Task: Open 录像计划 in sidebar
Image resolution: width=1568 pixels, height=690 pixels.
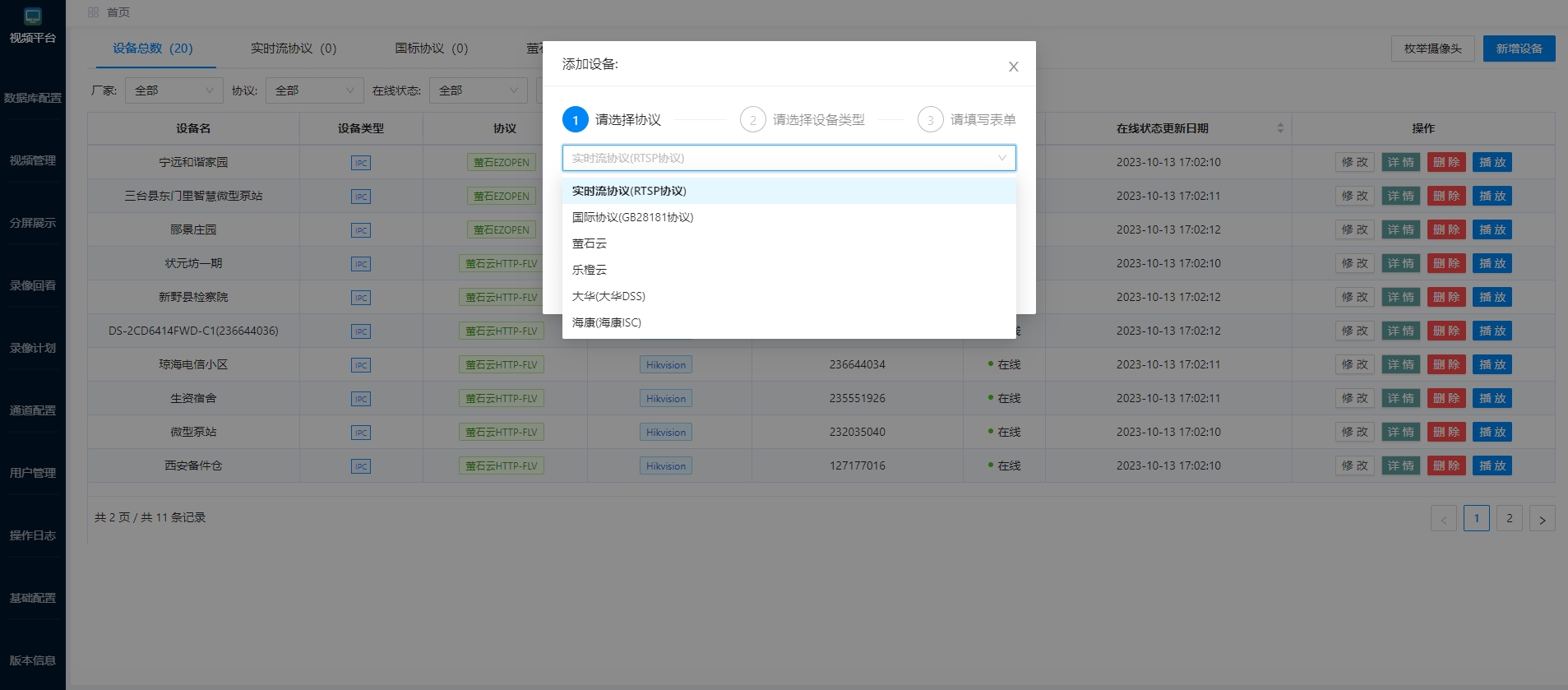Action: 33,348
